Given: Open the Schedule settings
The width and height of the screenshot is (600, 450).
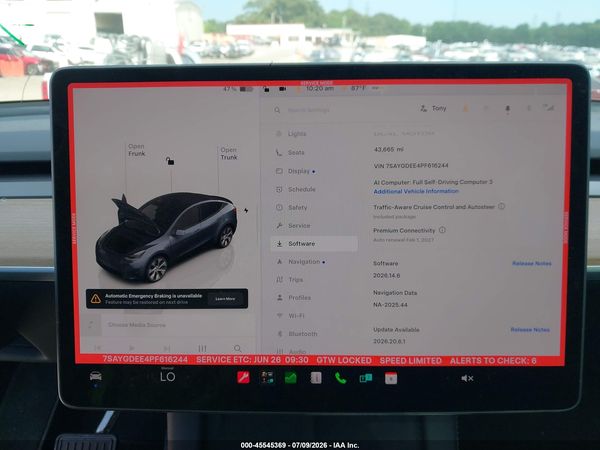Looking at the screenshot, I should pos(296,189).
